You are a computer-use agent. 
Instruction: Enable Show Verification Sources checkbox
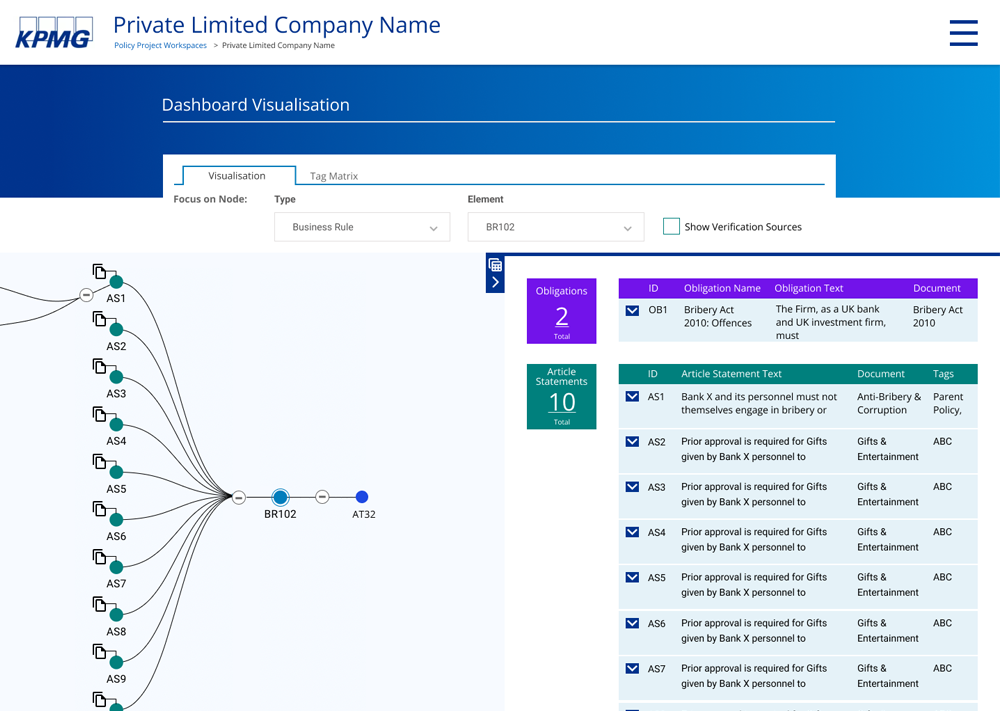(671, 227)
